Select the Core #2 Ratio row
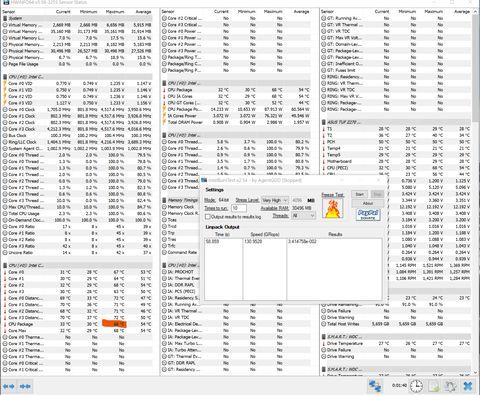 (77, 239)
